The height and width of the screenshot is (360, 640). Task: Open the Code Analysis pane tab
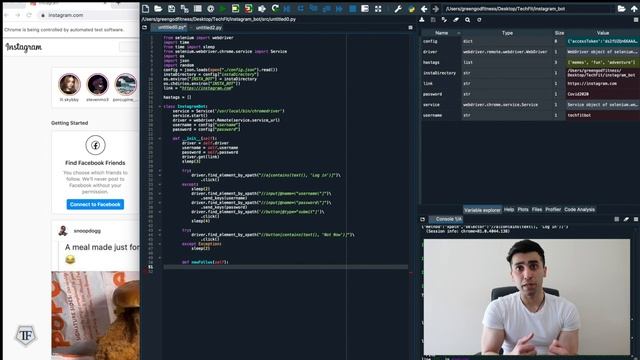[x=580, y=209]
